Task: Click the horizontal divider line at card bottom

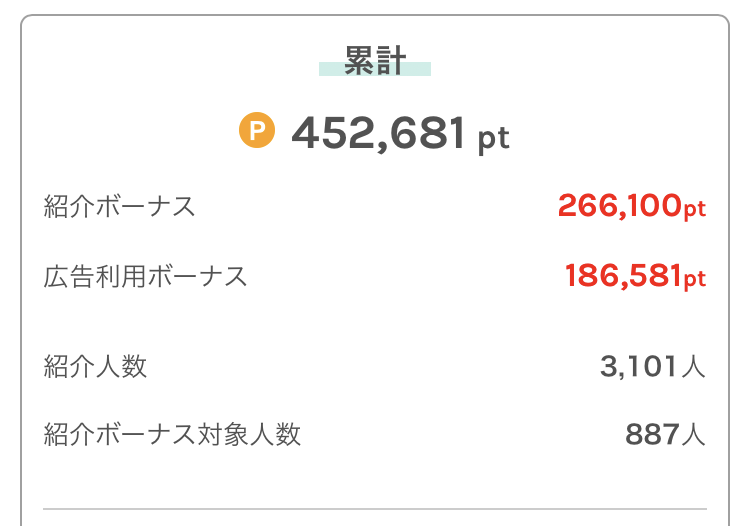Action: 375,509
